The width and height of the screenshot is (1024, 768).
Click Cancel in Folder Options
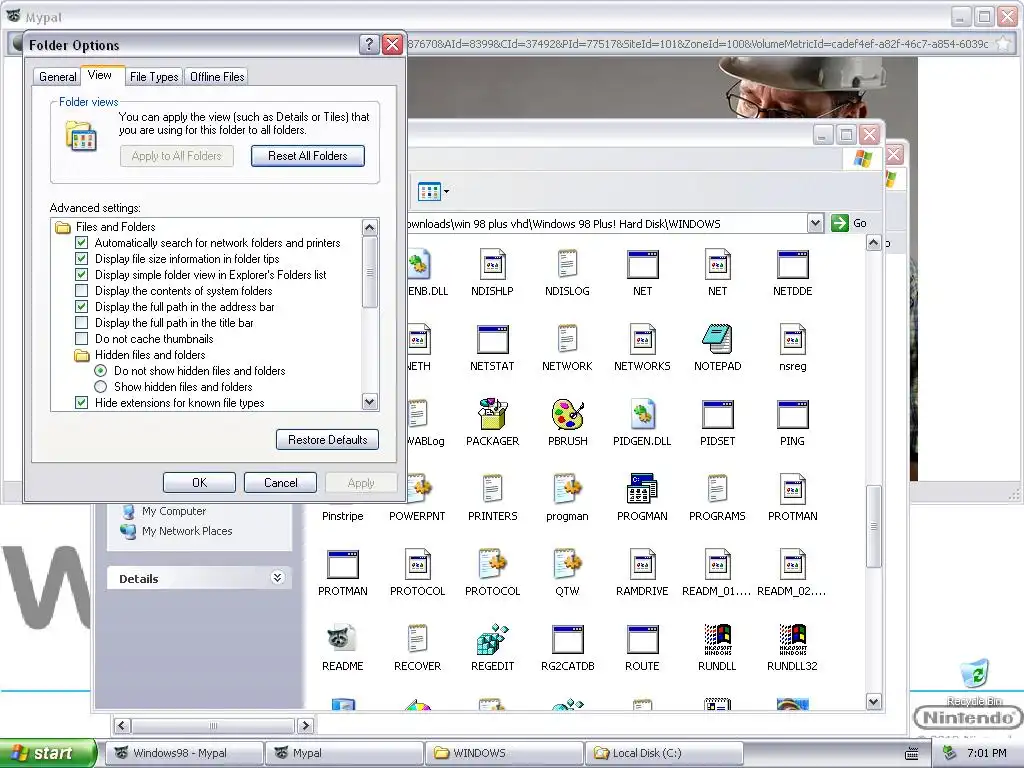[x=280, y=483]
